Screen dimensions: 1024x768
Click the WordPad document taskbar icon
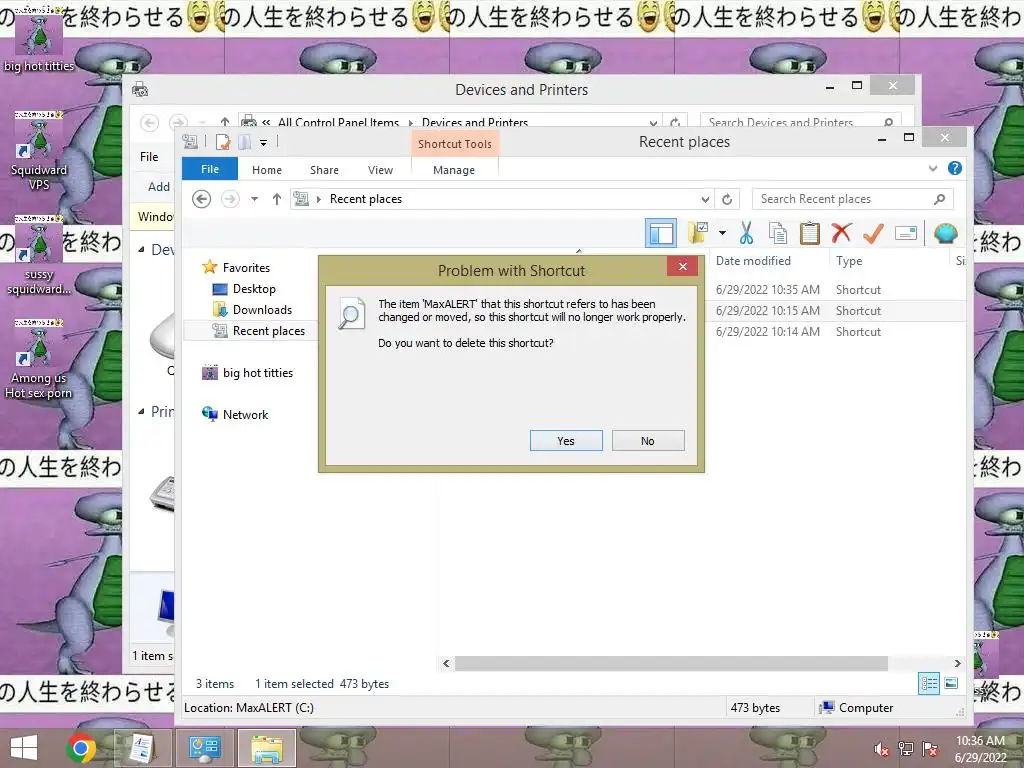[x=142, y=748]
